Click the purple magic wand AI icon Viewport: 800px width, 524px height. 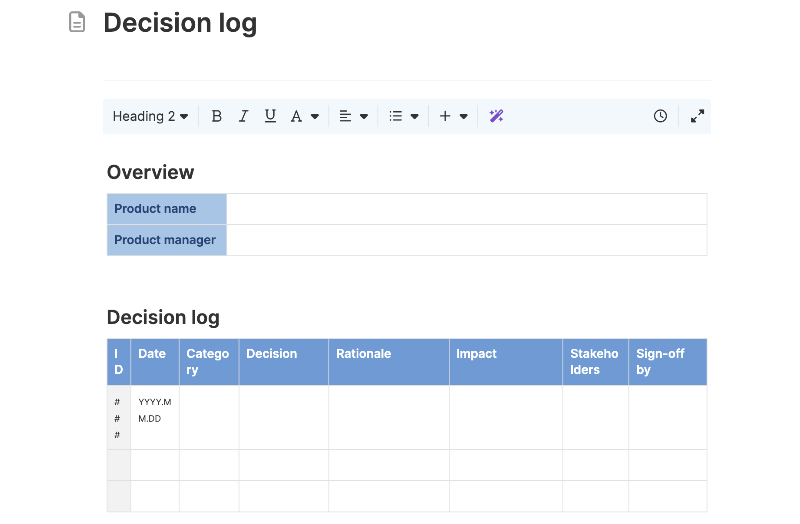pos(496,116)
